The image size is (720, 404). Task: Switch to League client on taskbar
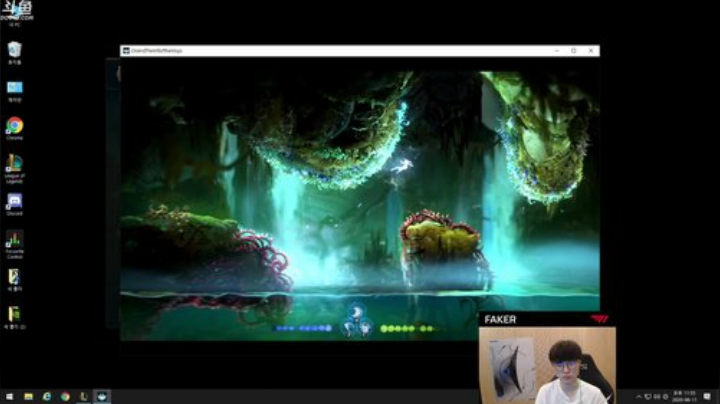pos(84,396)
